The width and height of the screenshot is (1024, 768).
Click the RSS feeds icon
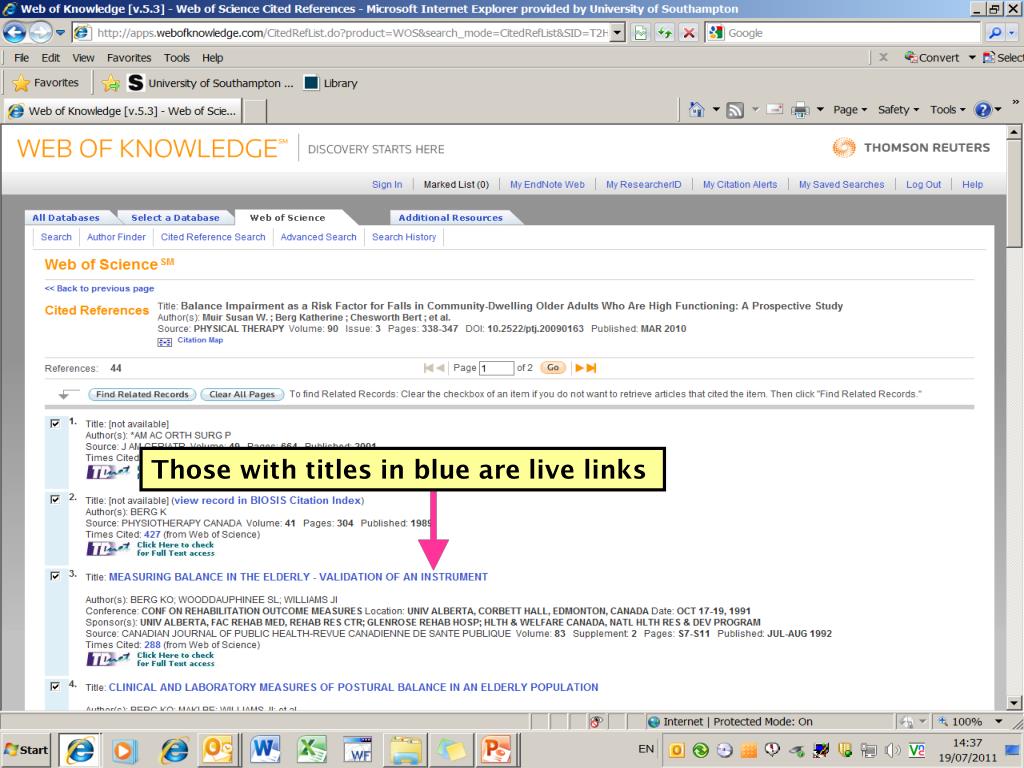(x=735, y=110)
